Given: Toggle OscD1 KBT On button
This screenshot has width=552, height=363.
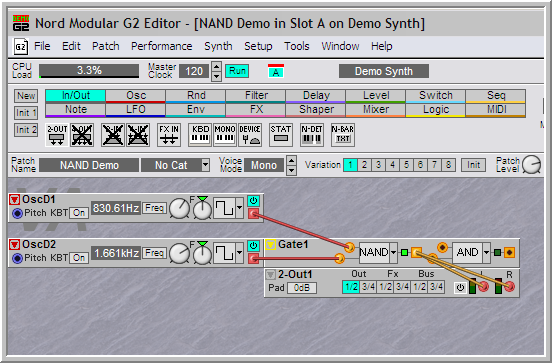Looking at the screenshot, I should (x=79, y=213).
